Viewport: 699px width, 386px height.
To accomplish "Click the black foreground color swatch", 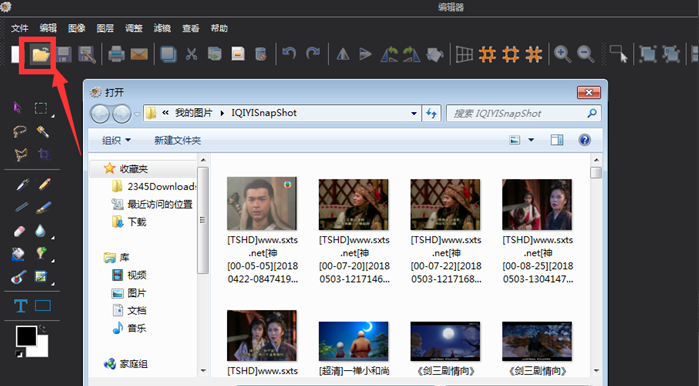I will pos(26,336).
